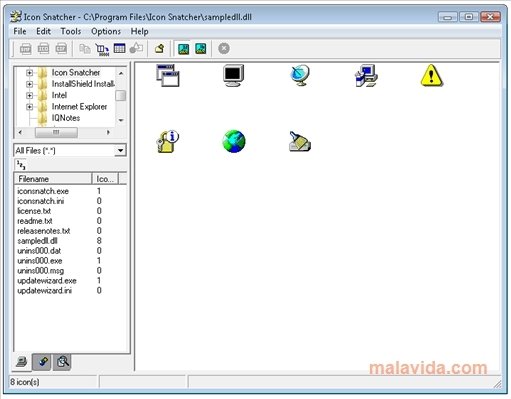511x399 pixels.
Task: Select the IQNotes folder in tree
Action: (66, 118)
